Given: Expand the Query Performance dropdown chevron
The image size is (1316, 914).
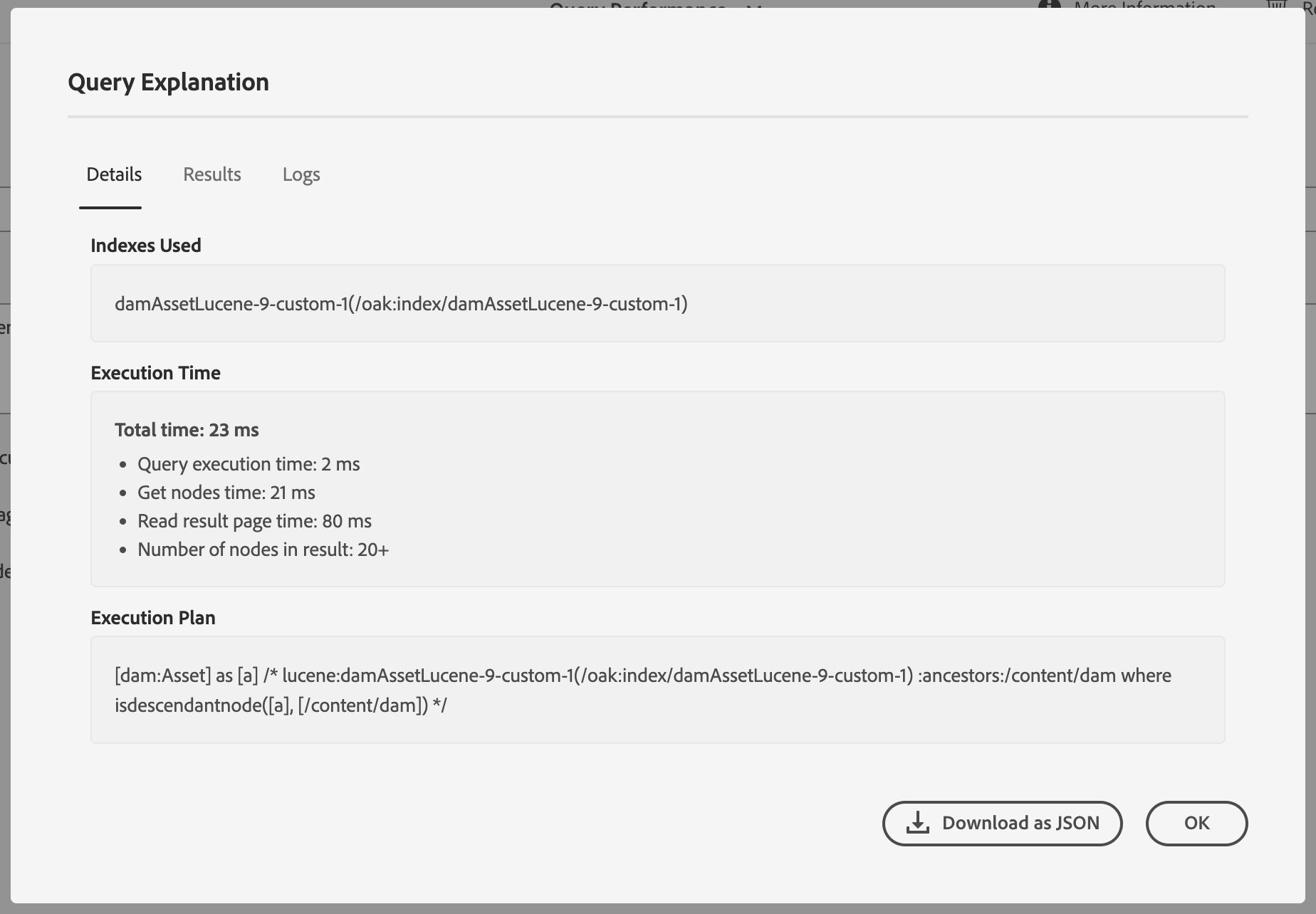Looking at the screenshot, I should tap(755, 5).
